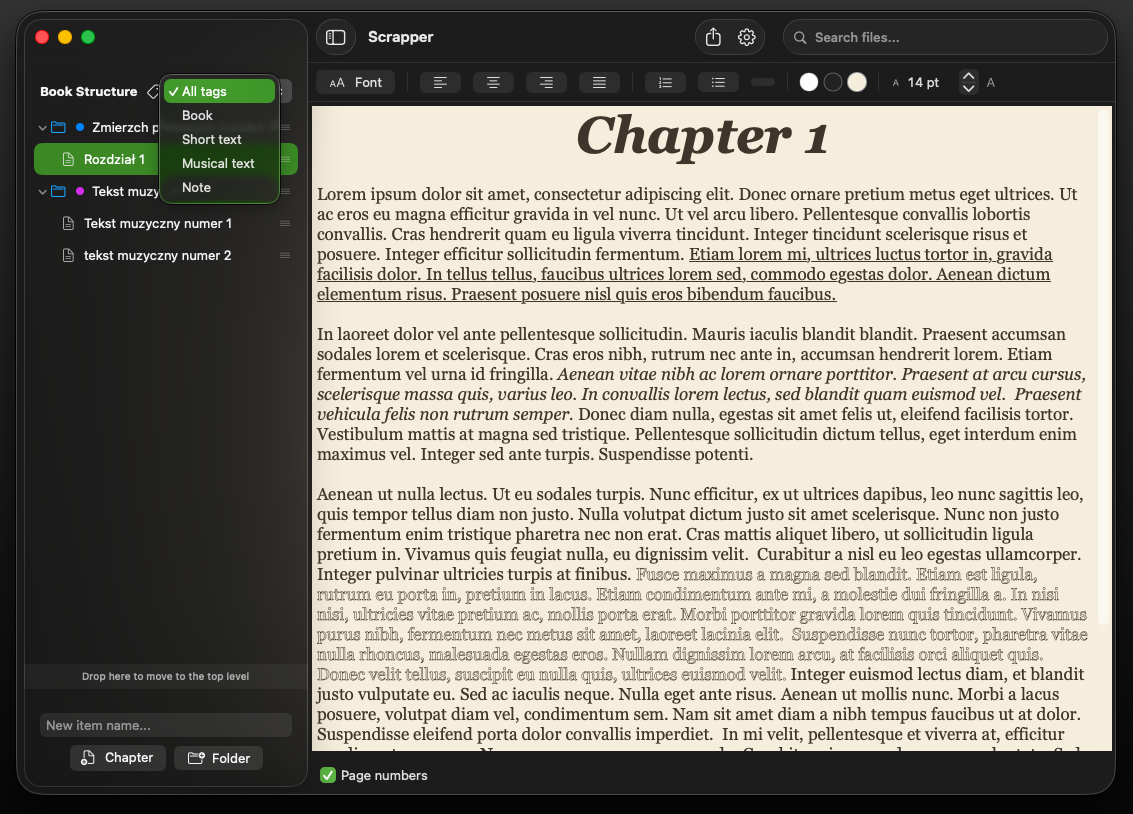
Task: Toggle the sidebar panel icon
Action: 335,37
